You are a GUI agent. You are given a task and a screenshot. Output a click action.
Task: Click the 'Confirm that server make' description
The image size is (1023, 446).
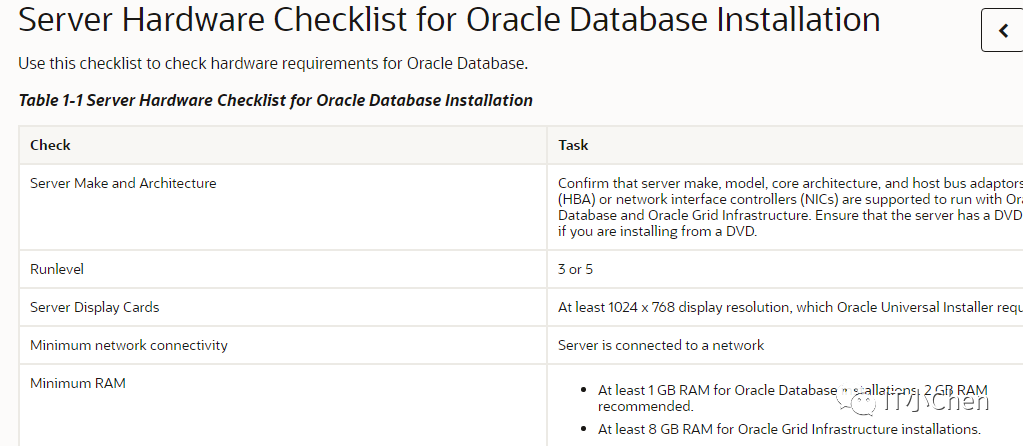pyautogui.click(x=780, y=184)
